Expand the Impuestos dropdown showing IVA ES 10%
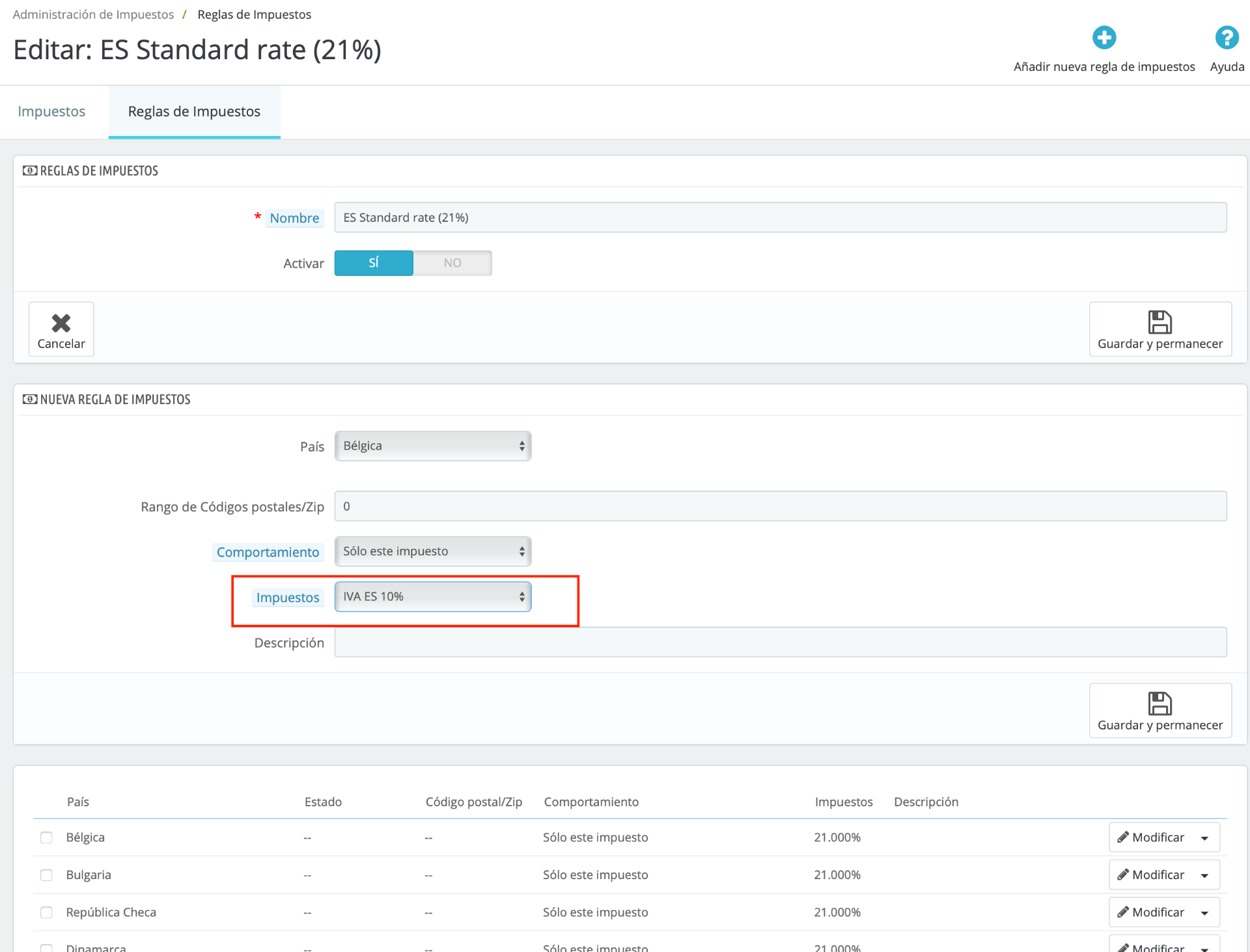 coord(433,597)
